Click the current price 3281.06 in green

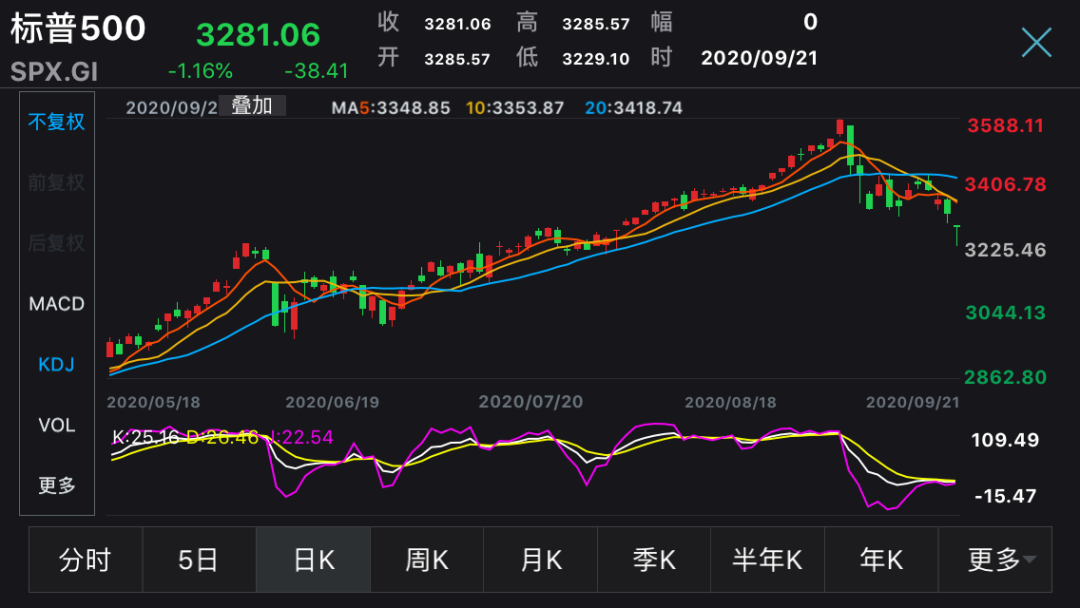click(258, 35)
